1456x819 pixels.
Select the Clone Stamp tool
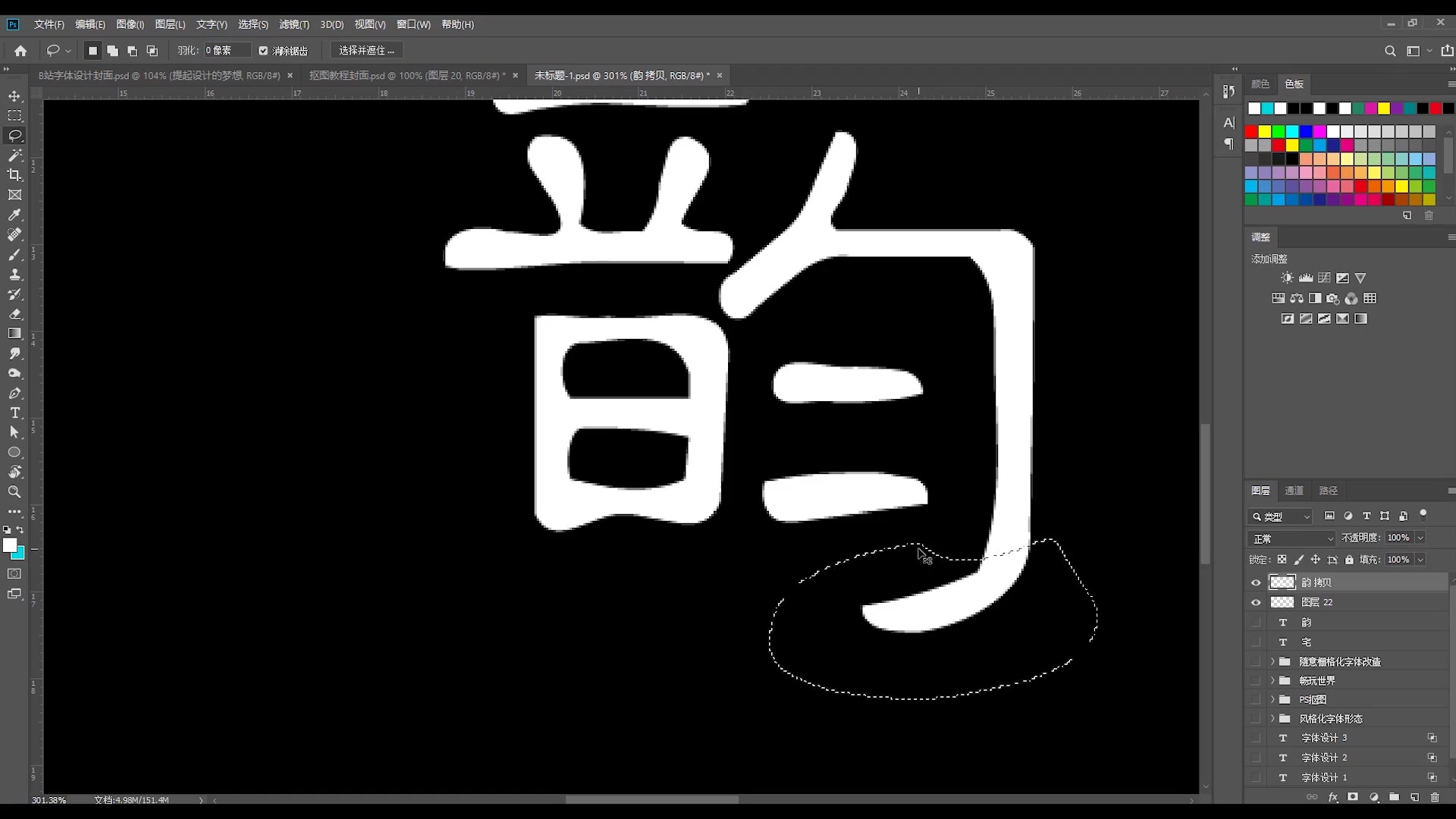click(x=14, y=275)
